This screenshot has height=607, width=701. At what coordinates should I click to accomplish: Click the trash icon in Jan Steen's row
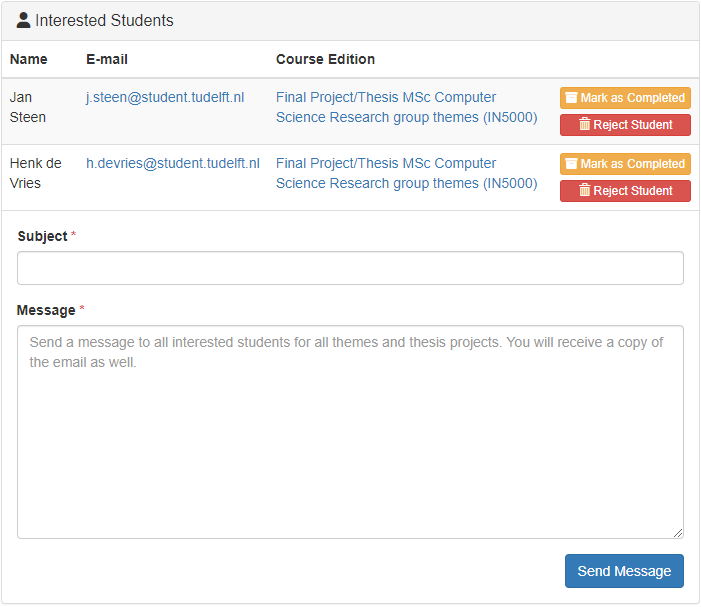pyautogui.click(x=585, y=125)
